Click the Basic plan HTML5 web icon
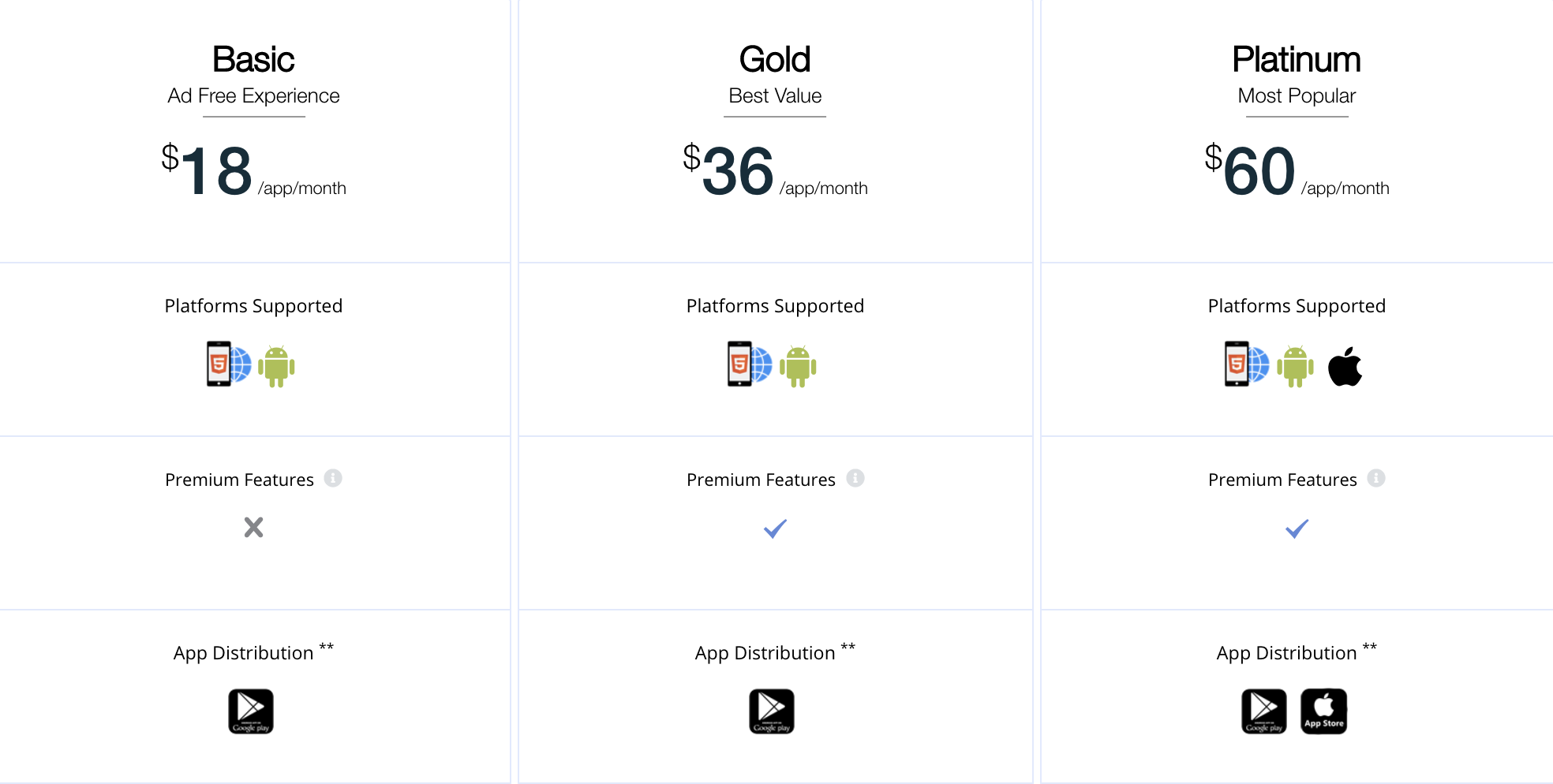Screen dimensions: 1553x784 point(229,364)
